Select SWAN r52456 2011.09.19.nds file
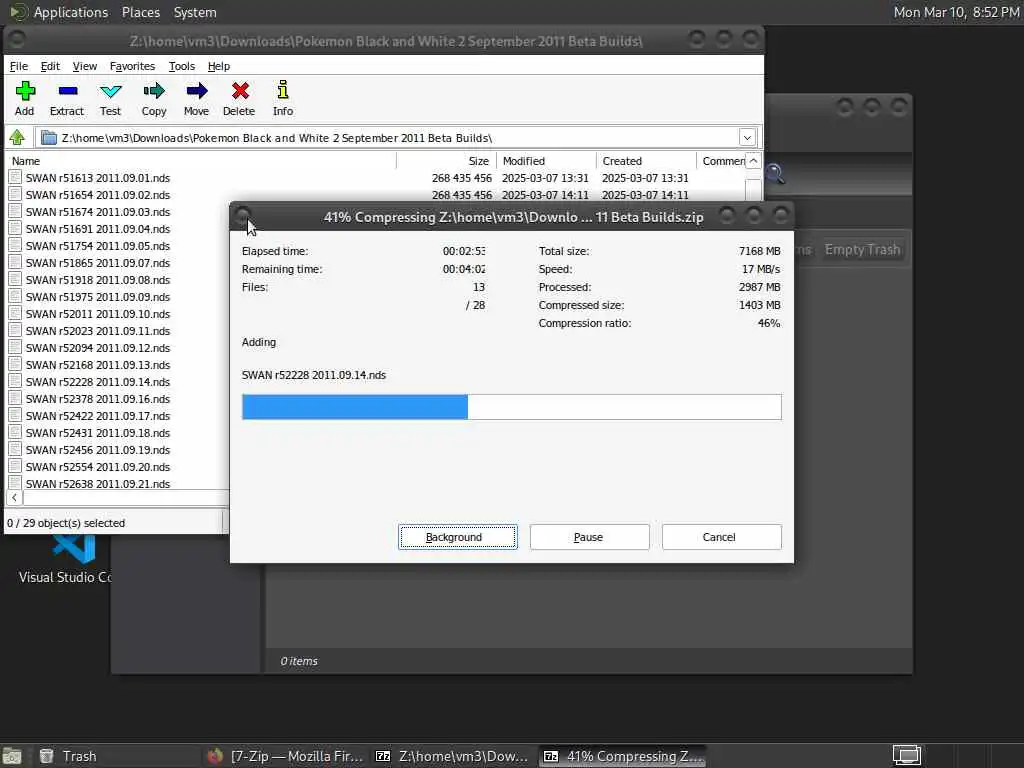1024x768 pixels. [98, 449]
